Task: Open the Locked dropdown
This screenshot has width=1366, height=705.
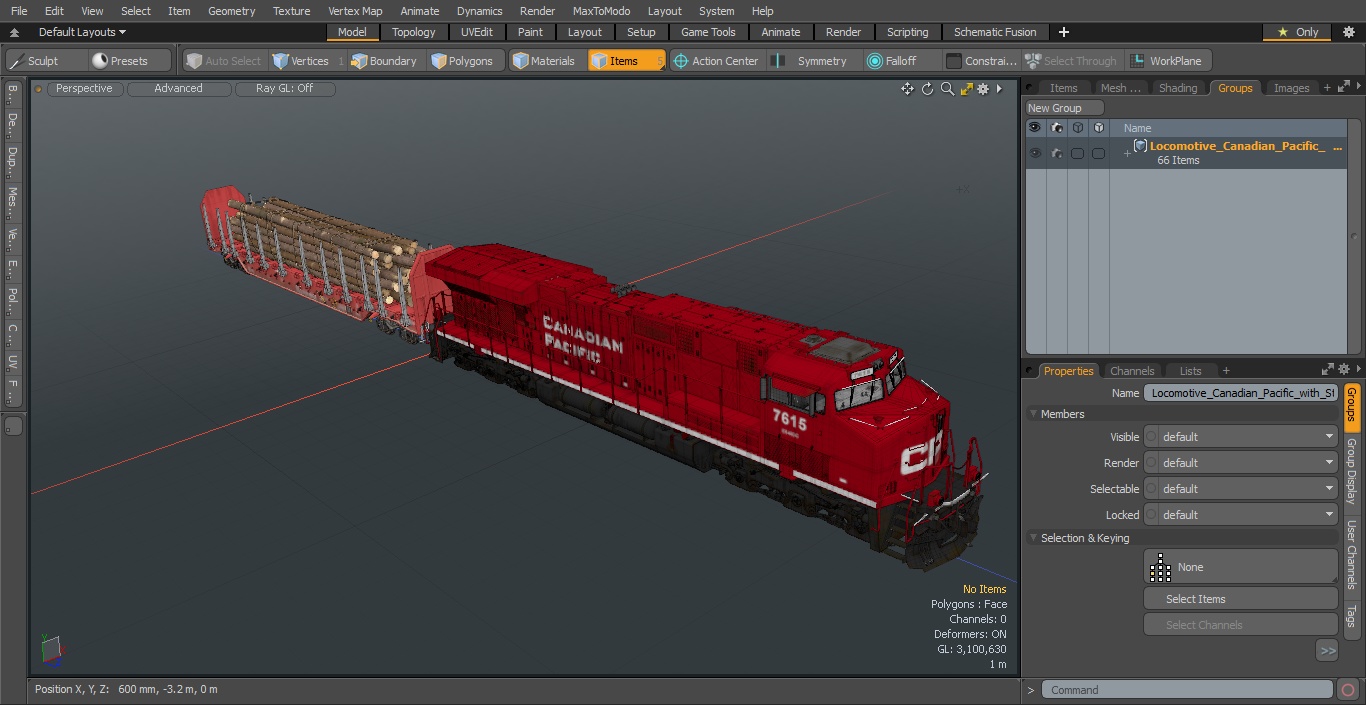Action: coord(1240,515)
